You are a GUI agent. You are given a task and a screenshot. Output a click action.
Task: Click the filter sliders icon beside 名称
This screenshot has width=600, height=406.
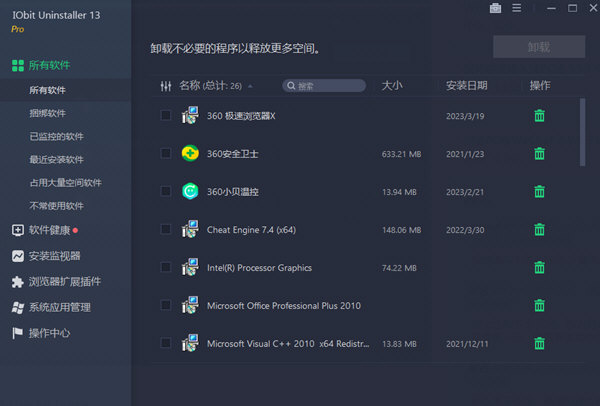(x=166, y=86)
